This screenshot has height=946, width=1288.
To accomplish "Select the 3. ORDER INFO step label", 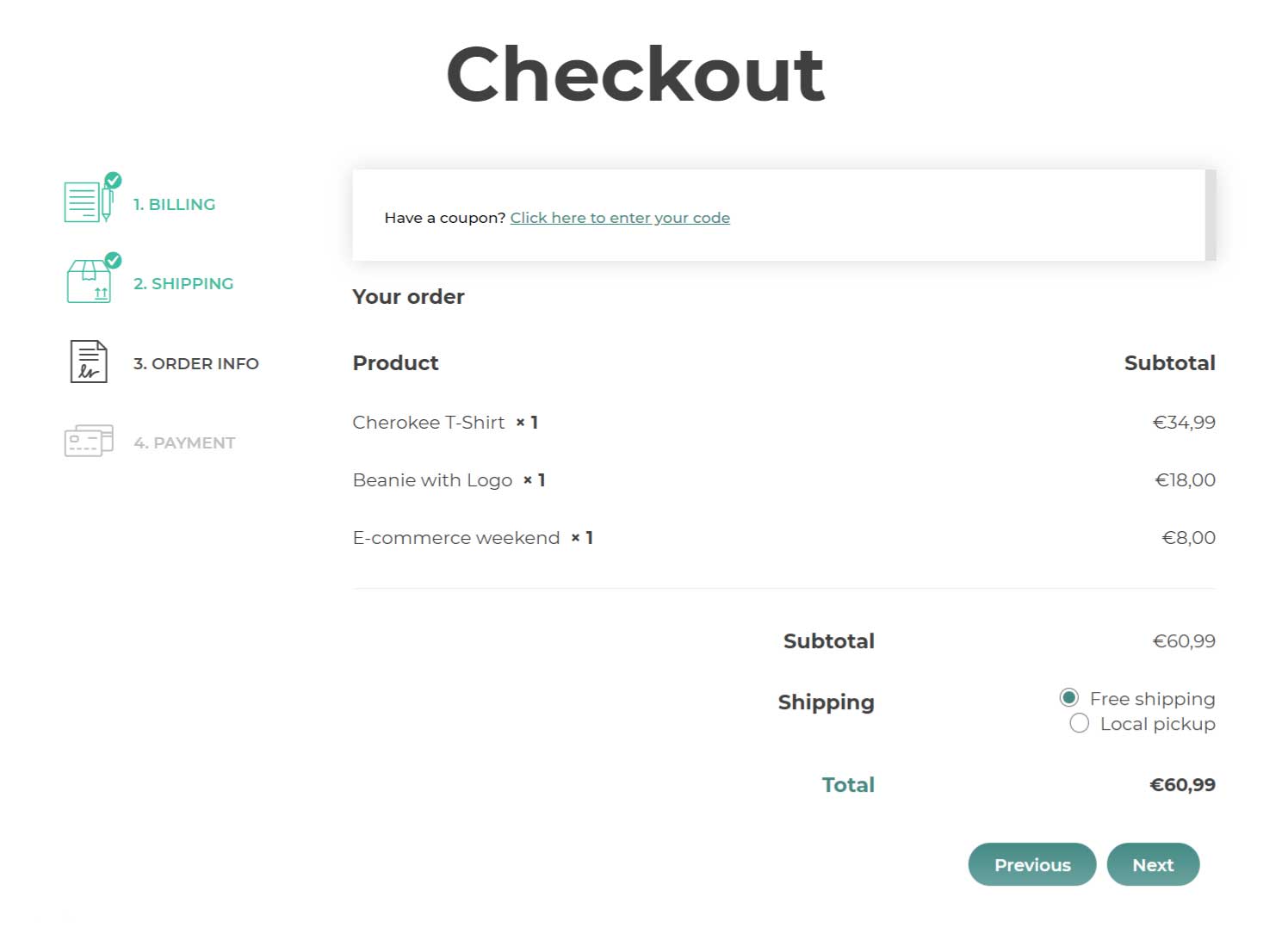I will click(x=195, y=364).
